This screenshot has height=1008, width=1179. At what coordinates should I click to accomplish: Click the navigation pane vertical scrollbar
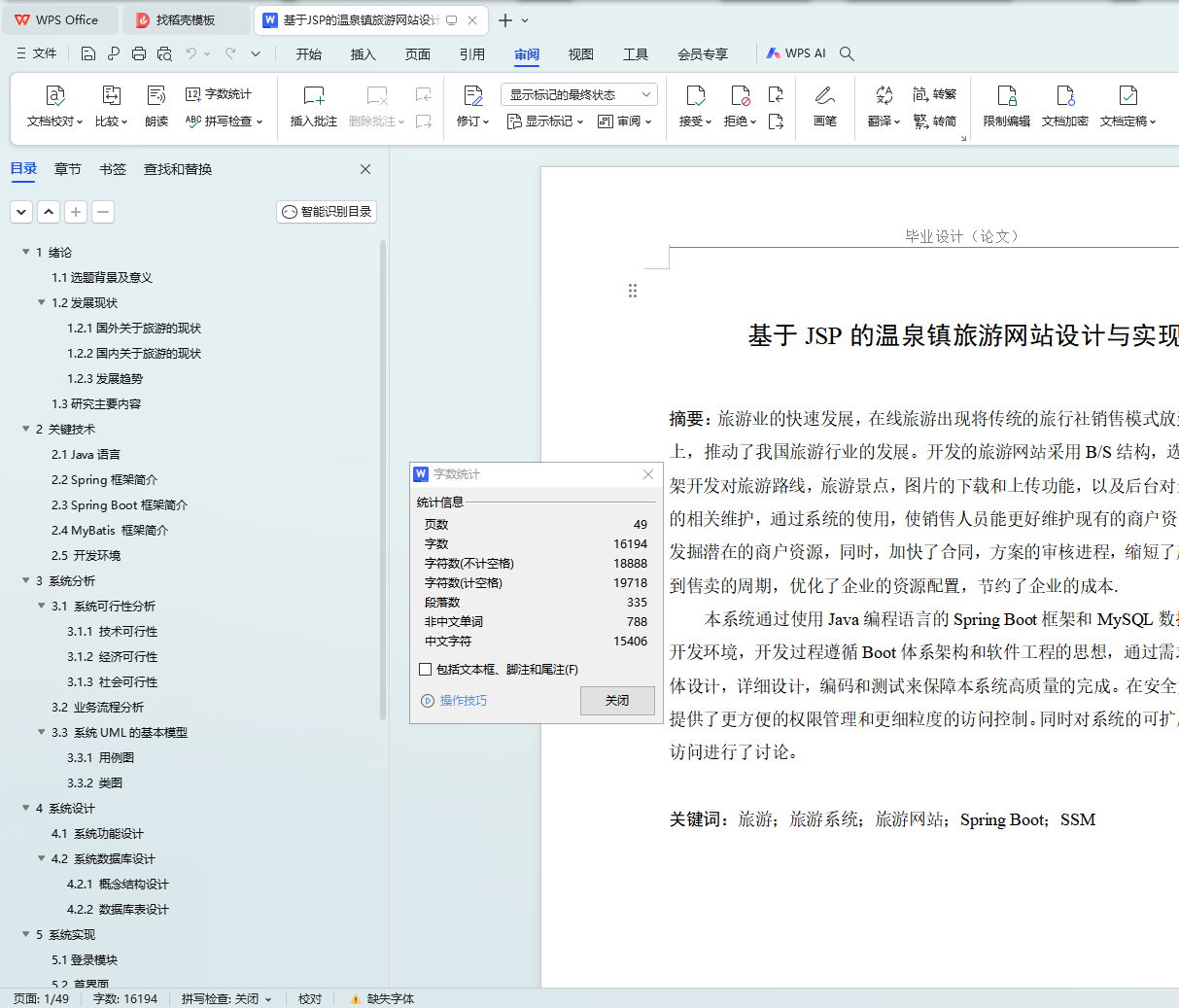(383, 480)
